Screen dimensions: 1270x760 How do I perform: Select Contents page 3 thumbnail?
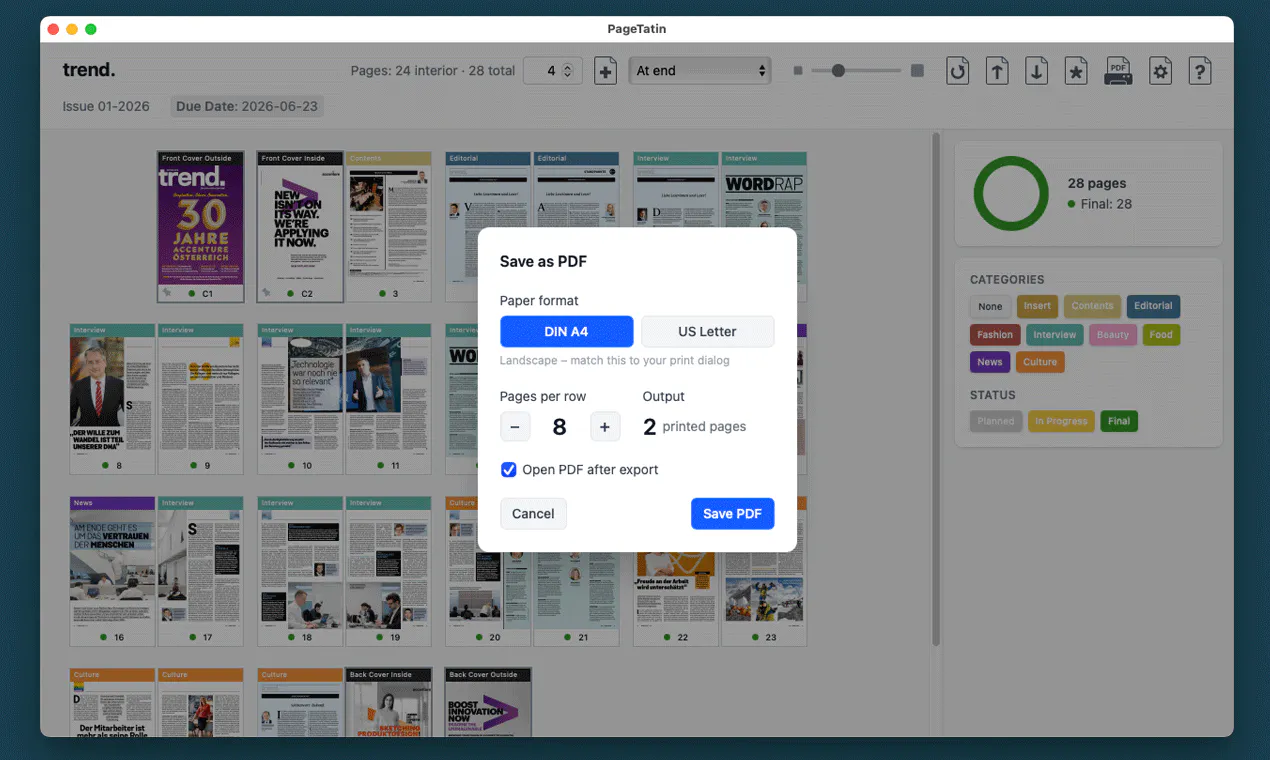pyautogui.click(x=389, y=227)
